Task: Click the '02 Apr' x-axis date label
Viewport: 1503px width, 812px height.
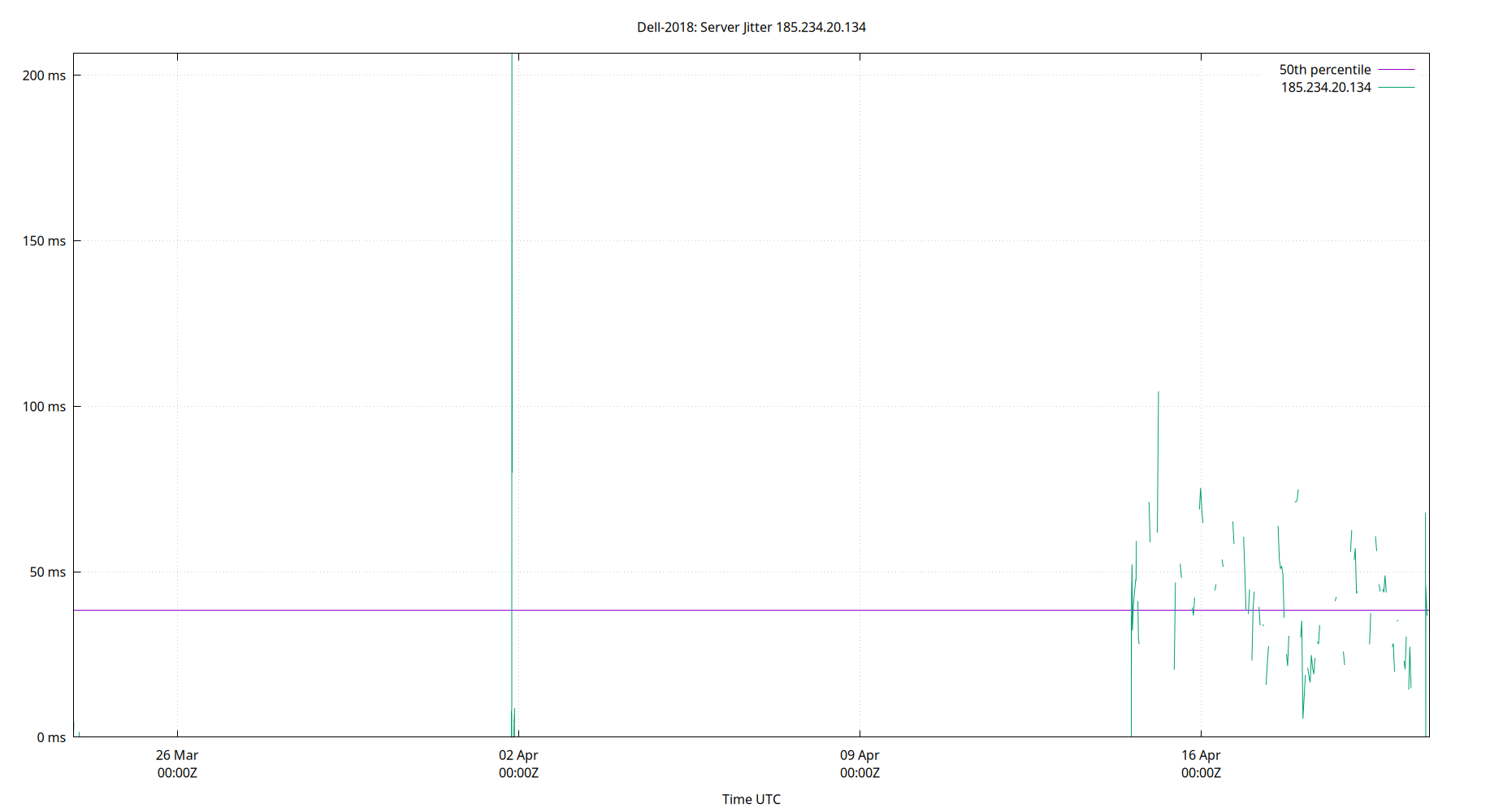Action: click(x=518, y=755)
